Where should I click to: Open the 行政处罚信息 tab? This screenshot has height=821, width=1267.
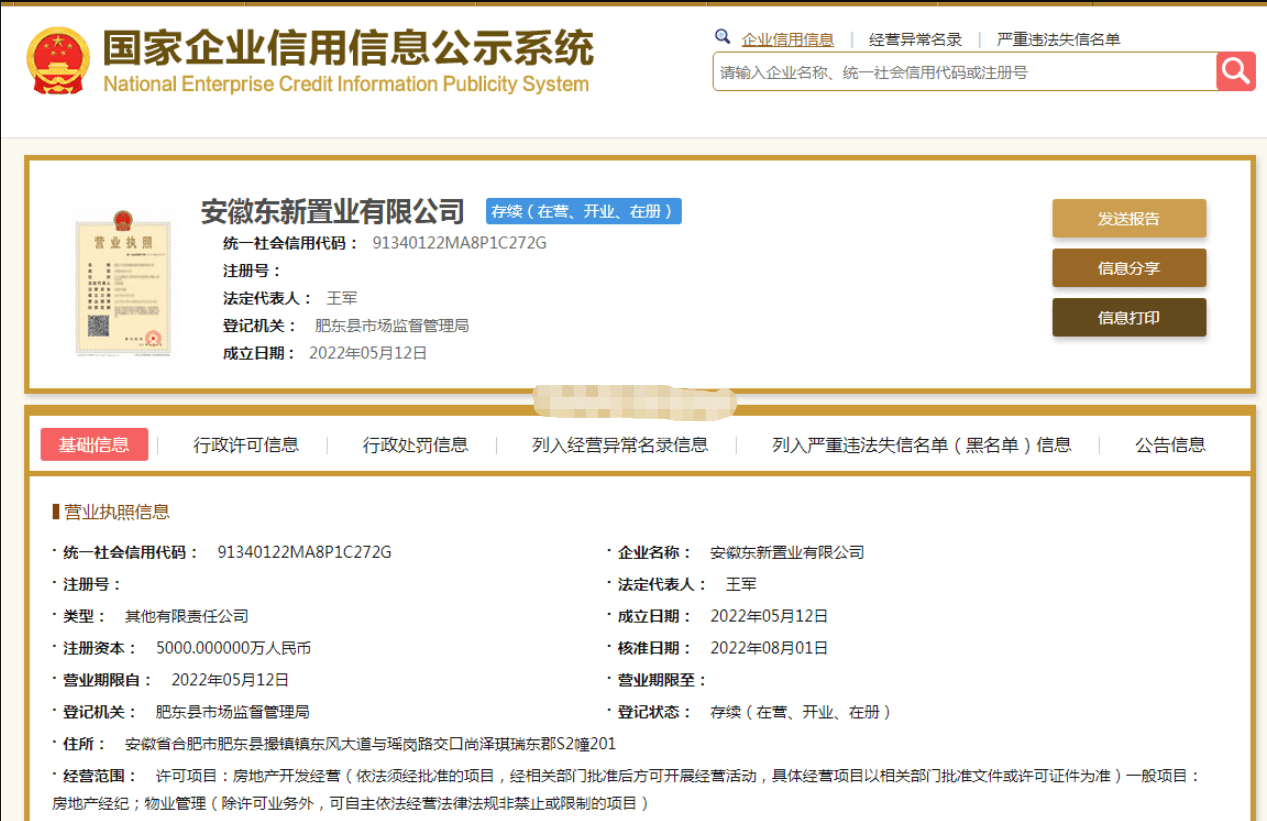coord(415,445)
